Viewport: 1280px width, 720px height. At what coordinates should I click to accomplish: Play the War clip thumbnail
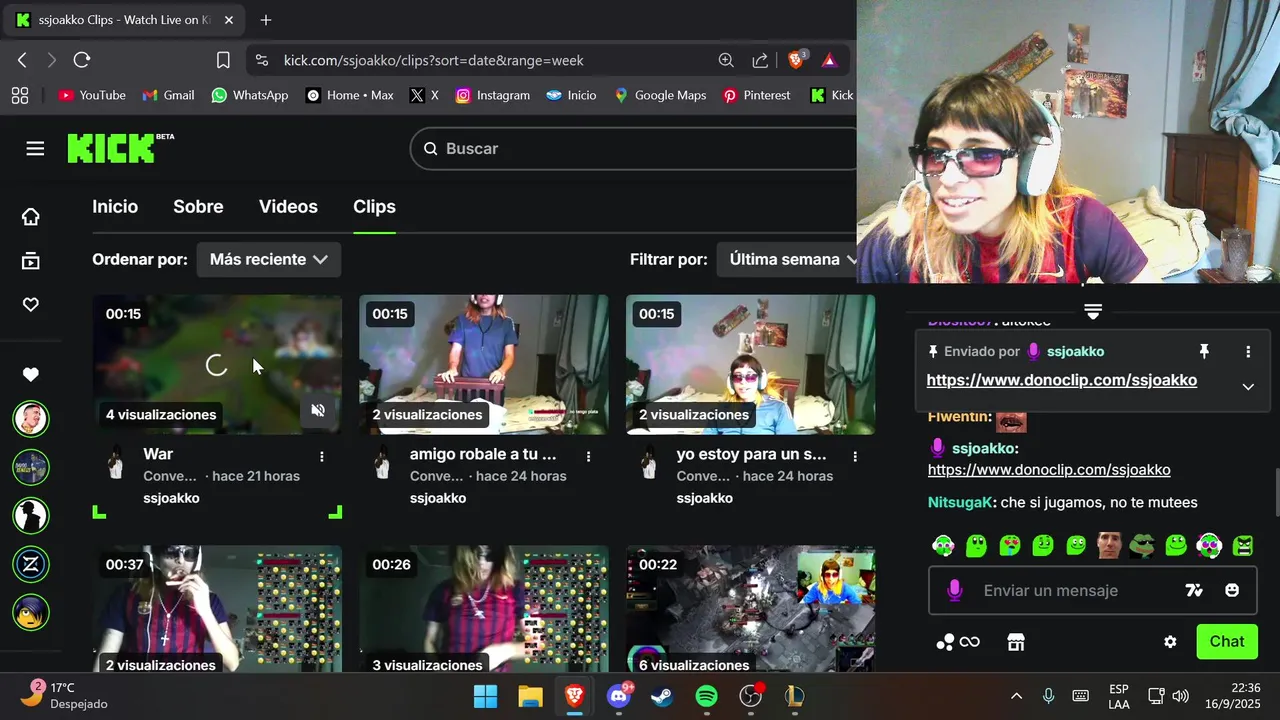217,364
